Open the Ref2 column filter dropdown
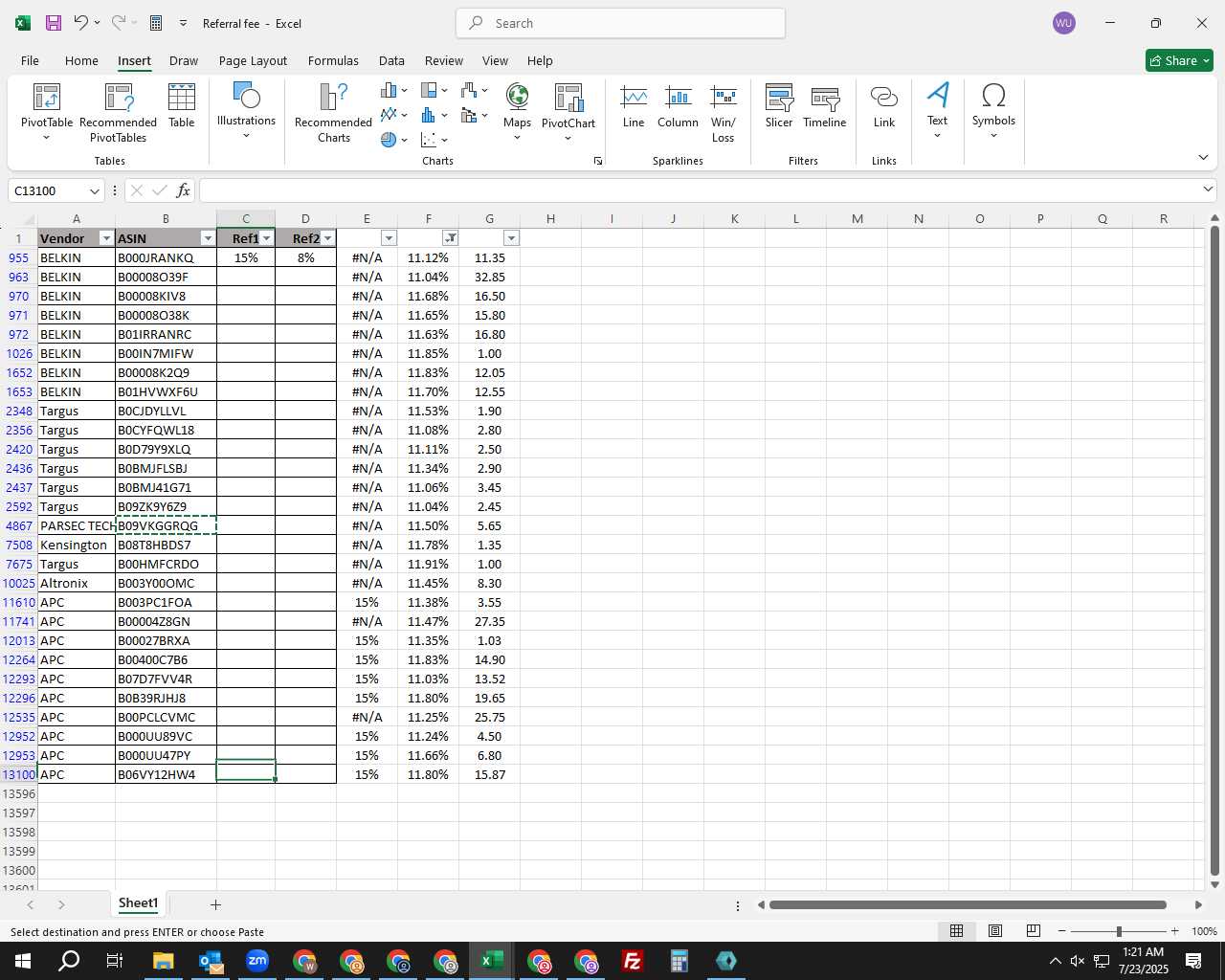This screenshot has height=980, width=1225. (328, 238)
